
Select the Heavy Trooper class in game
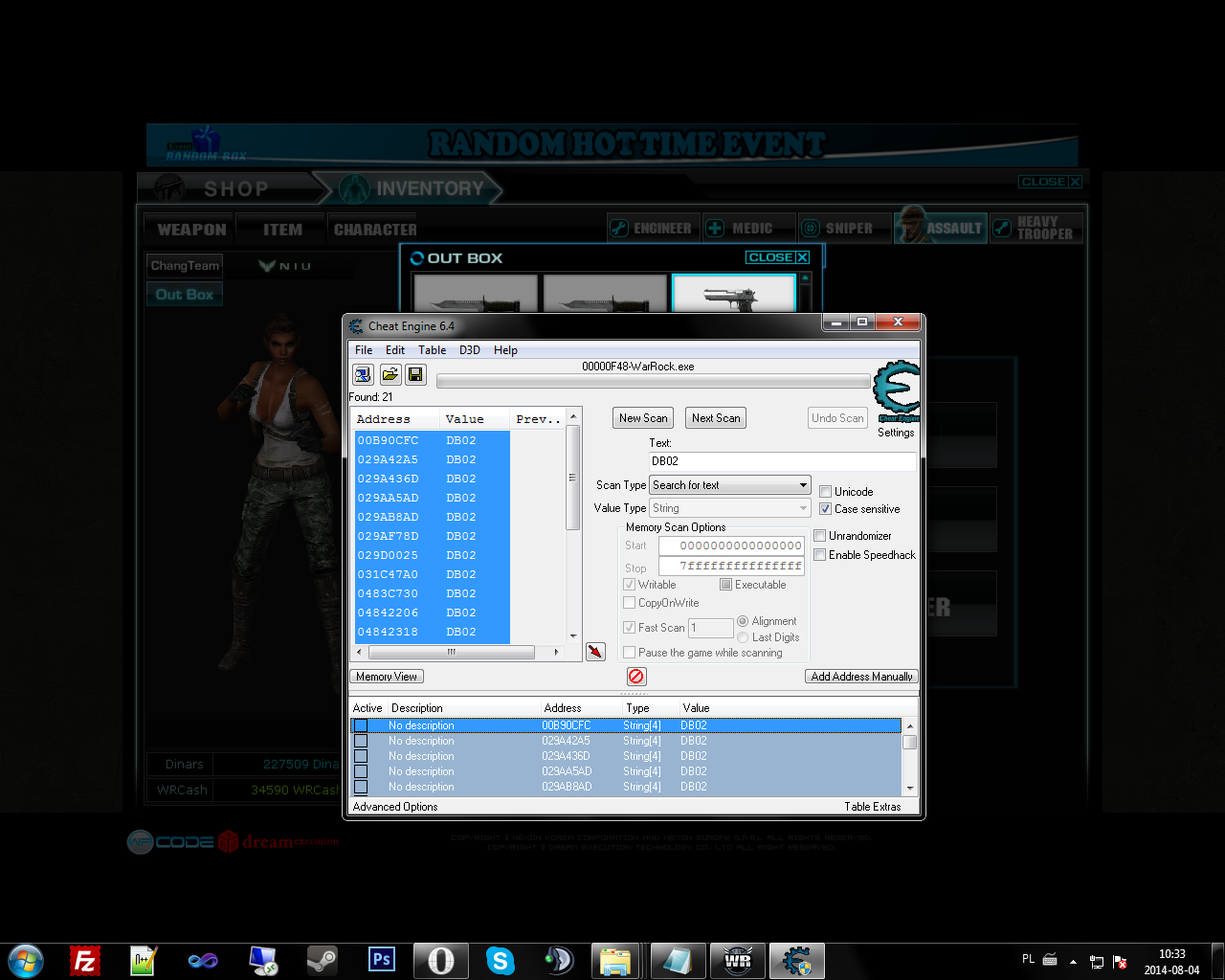tap(1036, 228)
